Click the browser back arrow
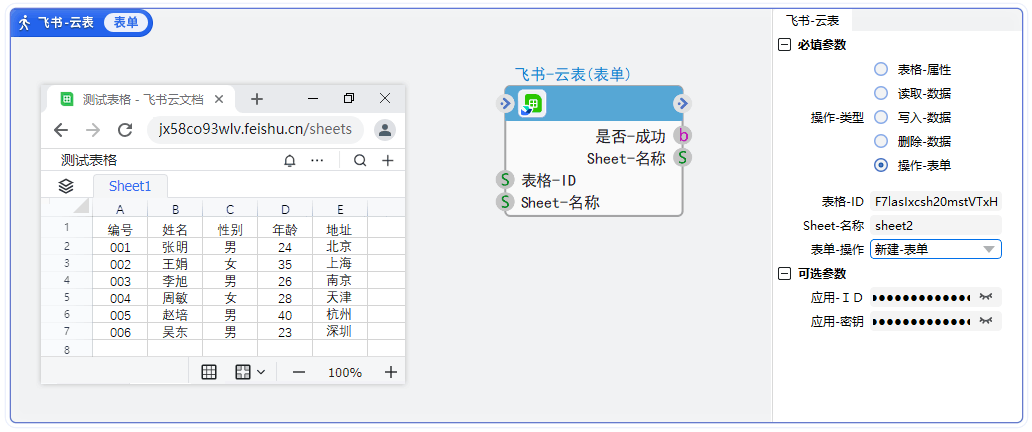 [61, 130]
